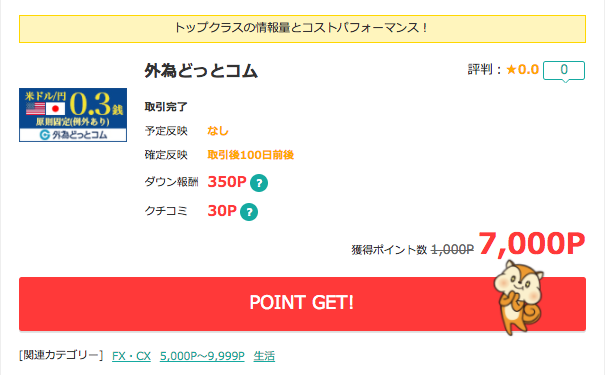Open the FX・CX category link

point(131,356)
